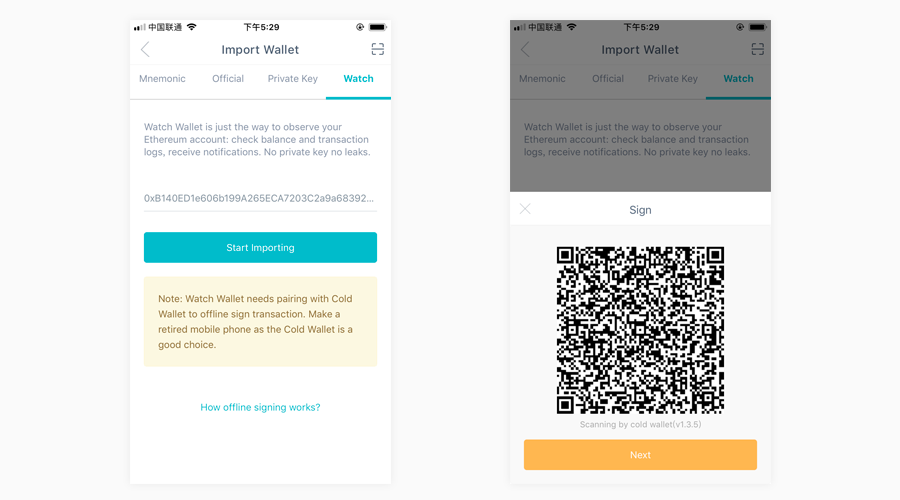Viewport: 900px width, 500px height.
Task: Click the Start Importing button
Action: point(260,247)
